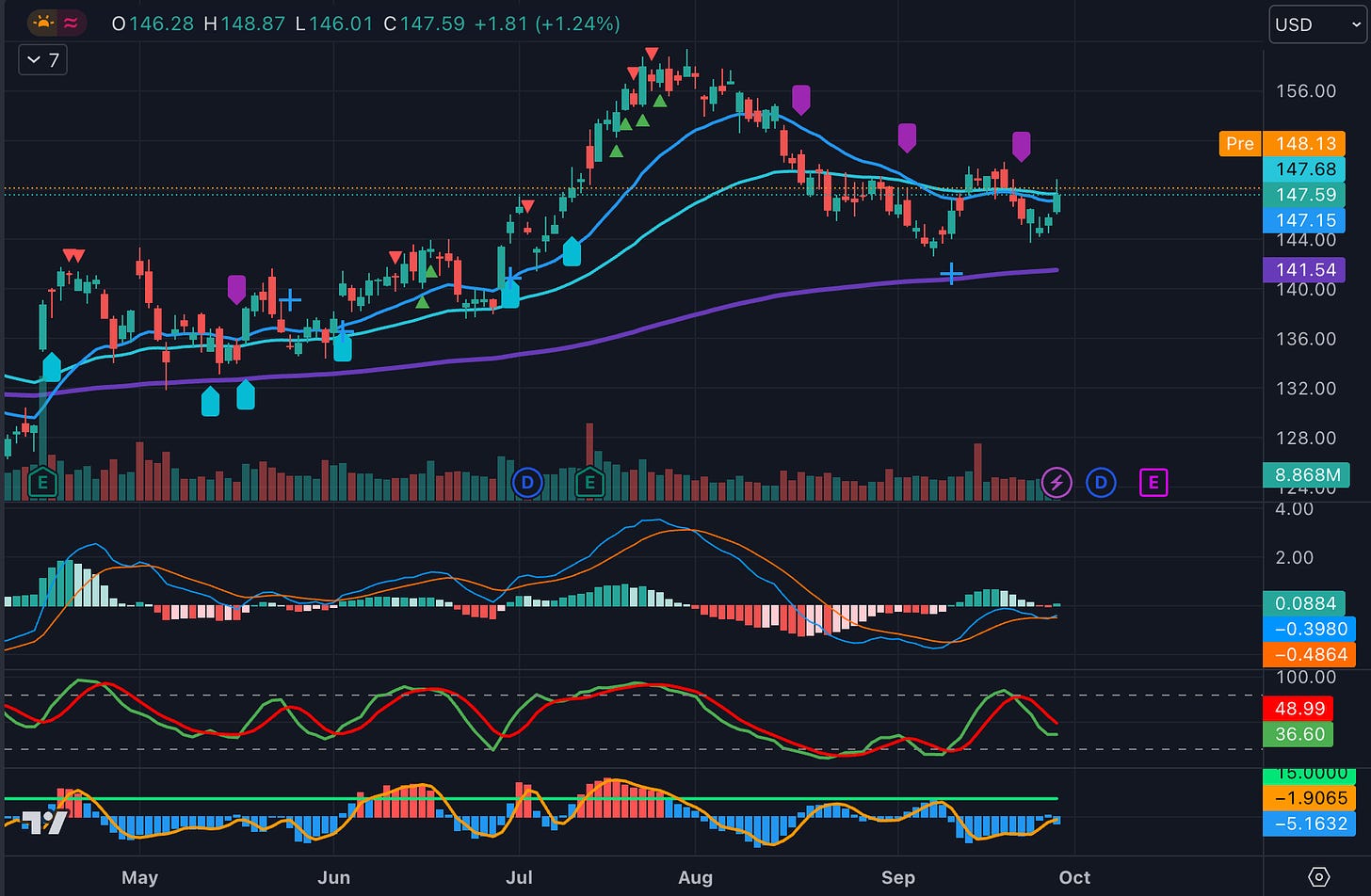Click the orange 148.13 price label
1371x896 pixels.
(x=1304, y=143)
